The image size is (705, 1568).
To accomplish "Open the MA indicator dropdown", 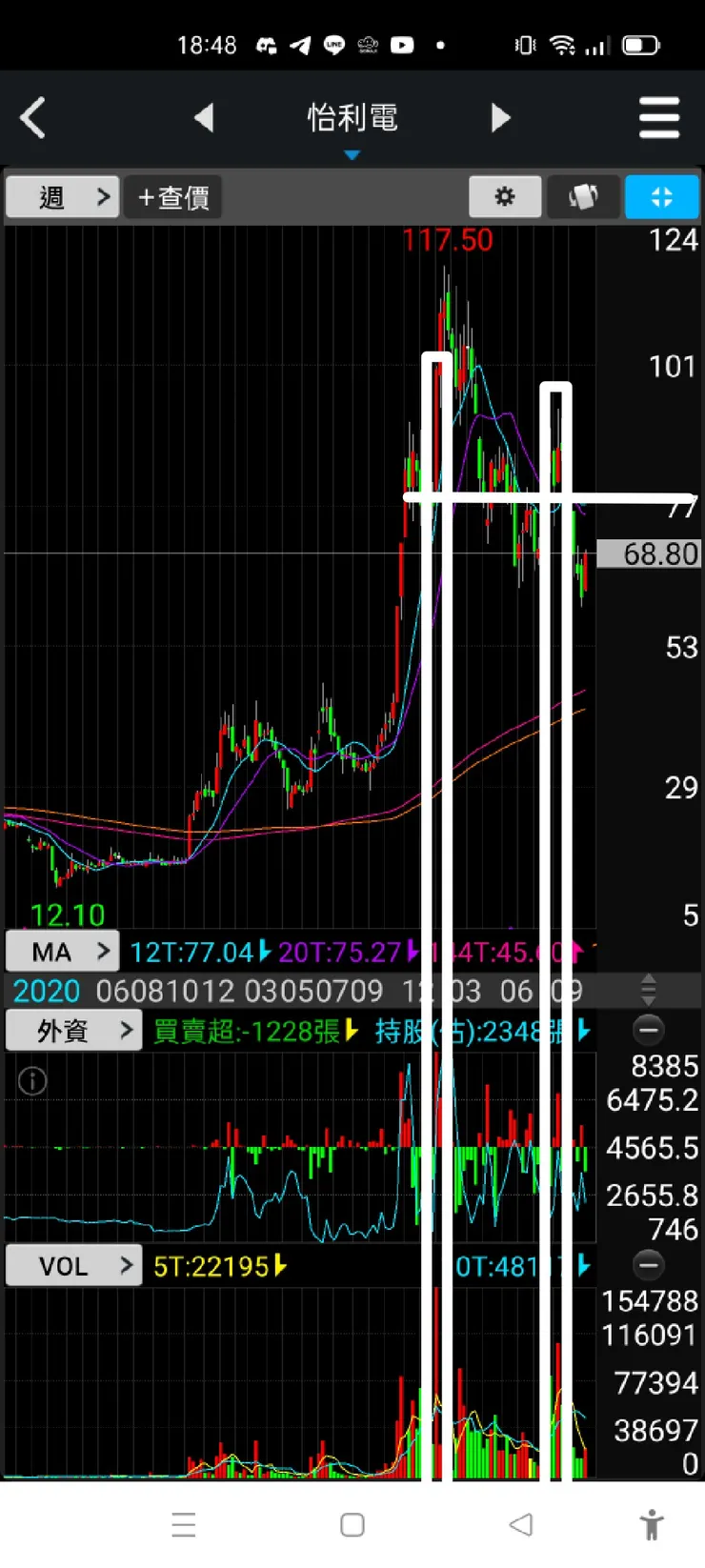I will pyautogui.click(x=63, y=952).
